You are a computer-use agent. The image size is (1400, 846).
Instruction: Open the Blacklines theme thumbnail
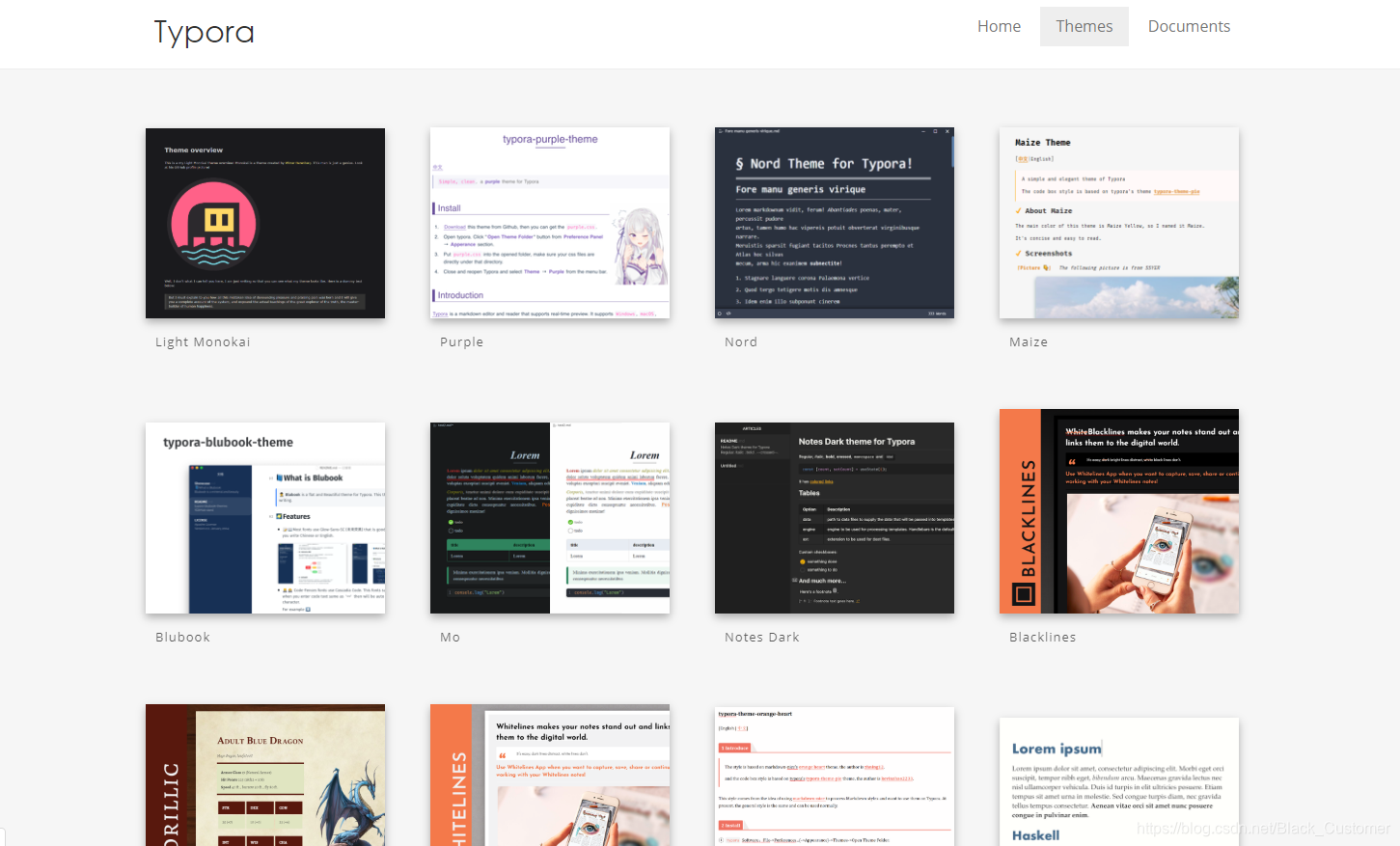coord(1119,511)
